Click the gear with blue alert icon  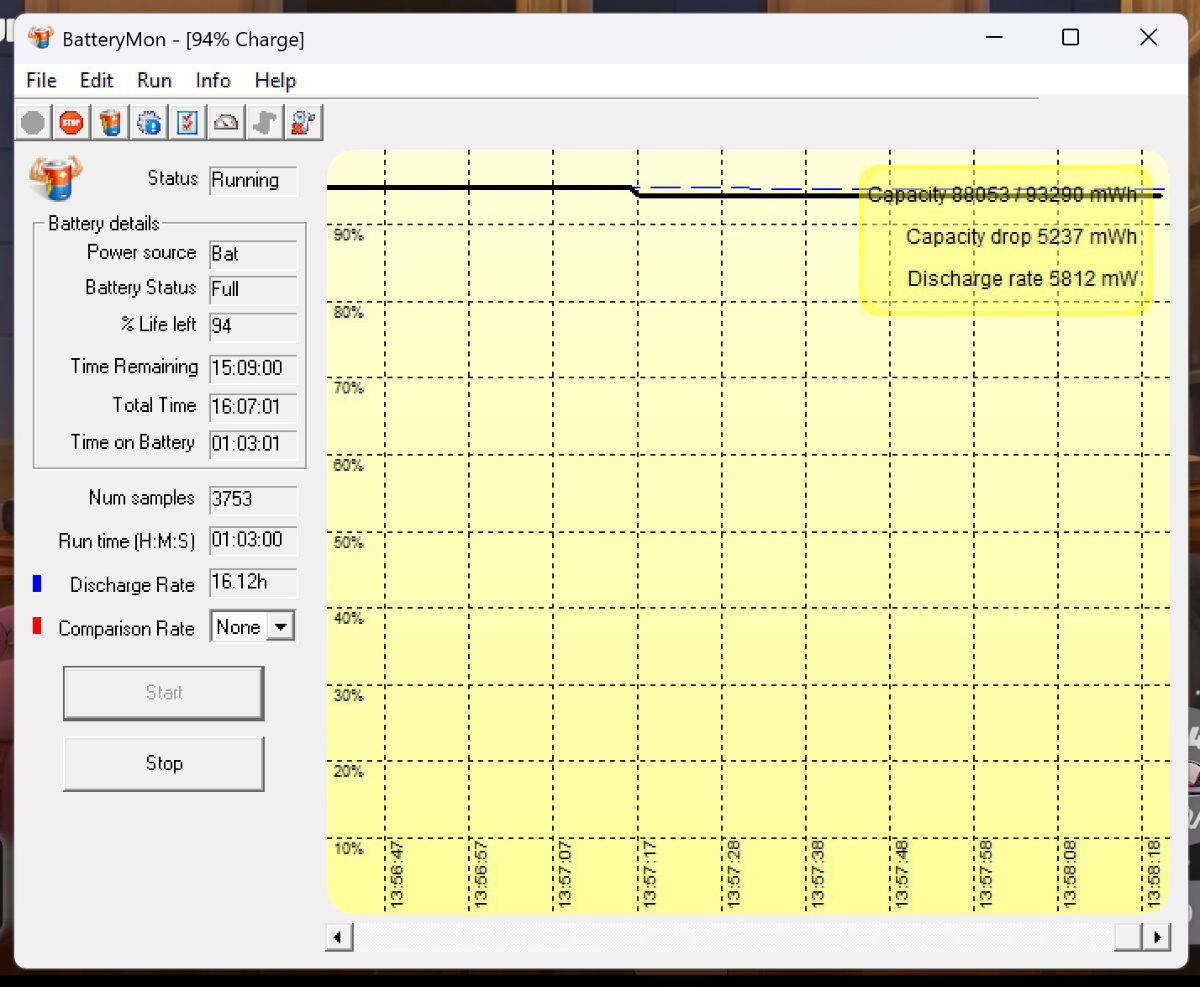click(x=149, y=123)
